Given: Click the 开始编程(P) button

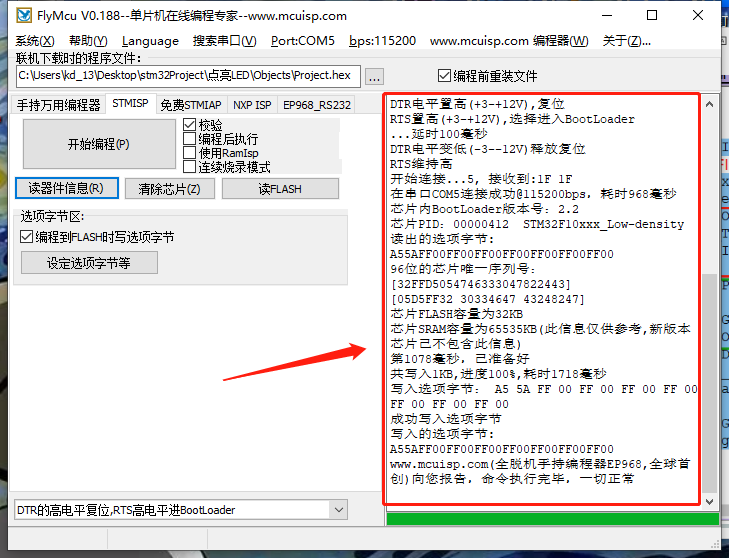Looking at the screenshot, I should tap(98, 144).
